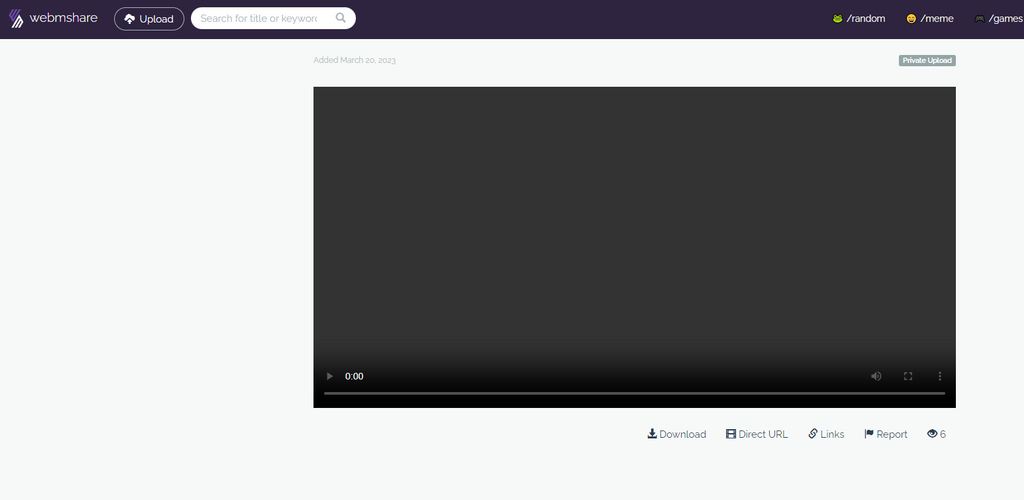Play the video
The width and height of the screenshot is (1024, 500).
point(330,376)
